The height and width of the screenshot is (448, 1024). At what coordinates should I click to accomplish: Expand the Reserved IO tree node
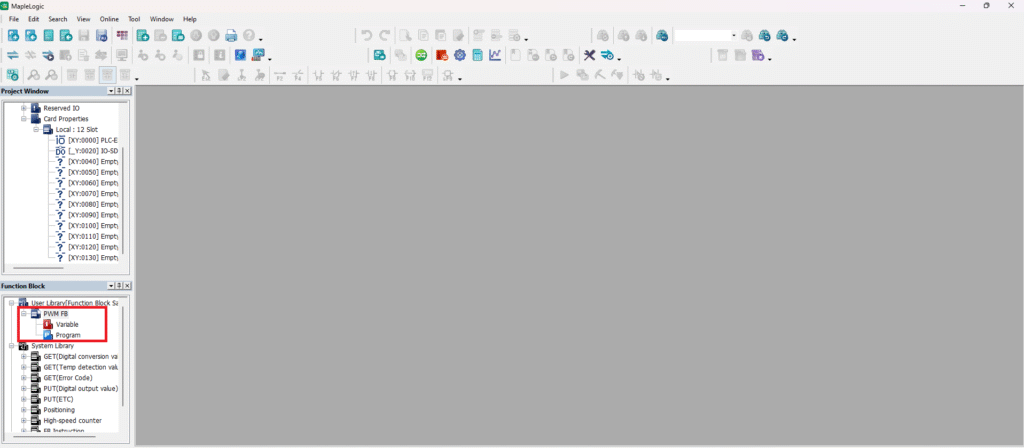(24, 108)
